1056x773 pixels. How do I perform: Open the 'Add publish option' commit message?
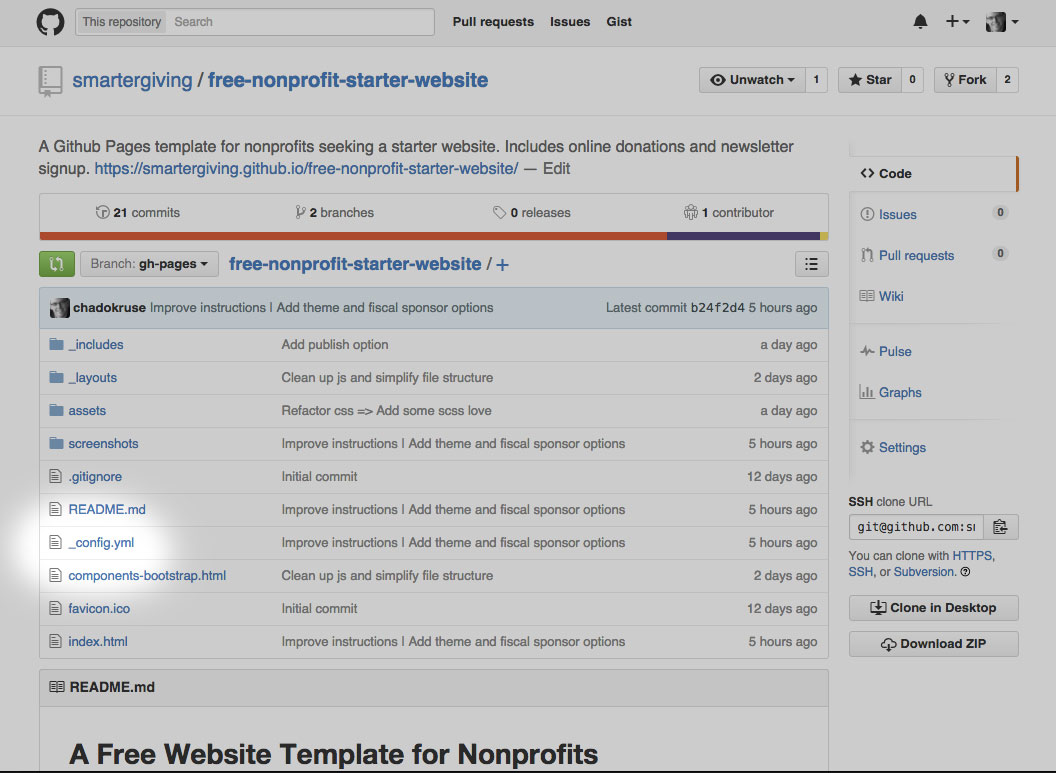pyautogui.click(x=335, y=345)
